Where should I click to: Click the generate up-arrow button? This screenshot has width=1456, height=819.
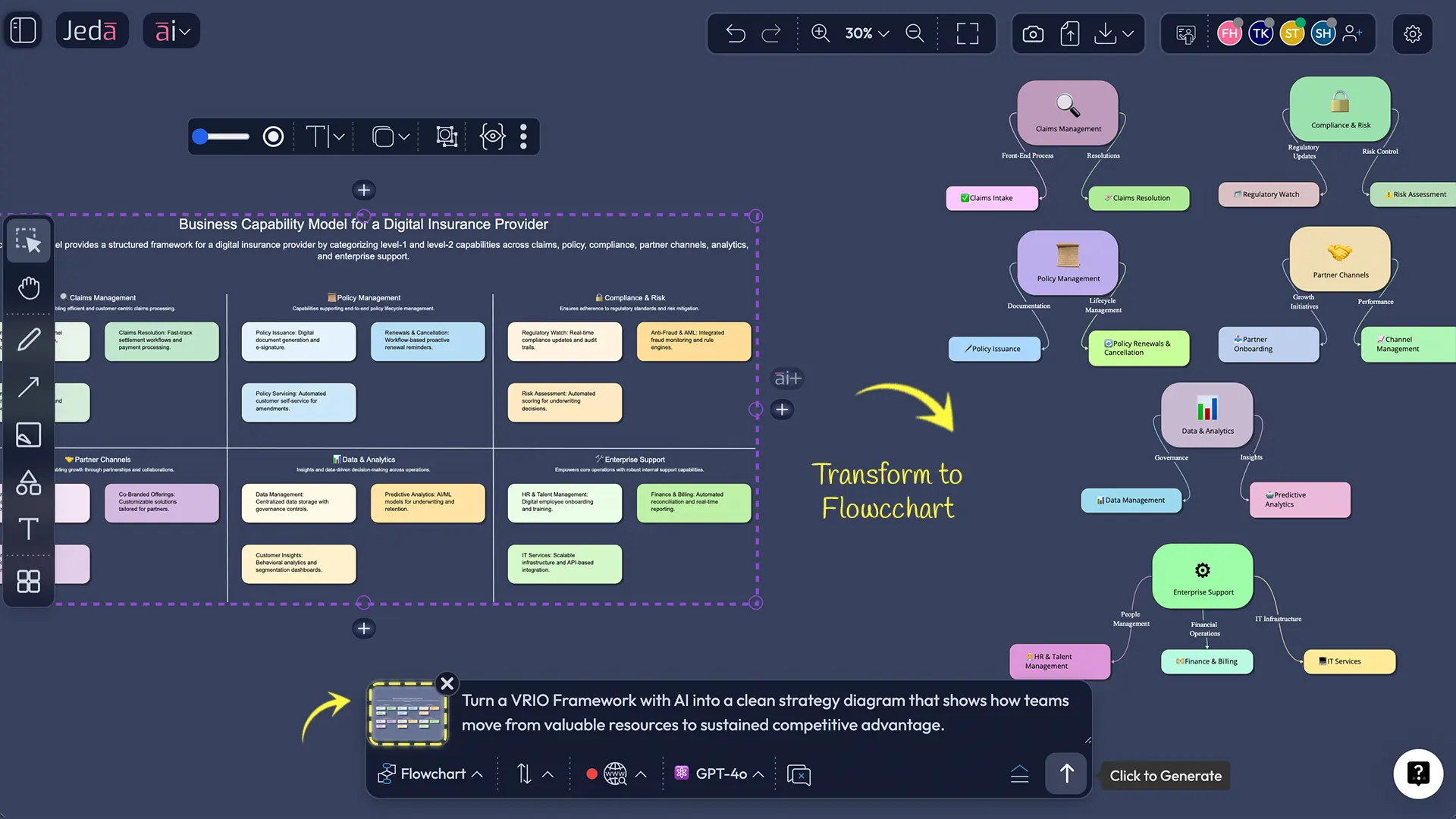click(1066, 774)
